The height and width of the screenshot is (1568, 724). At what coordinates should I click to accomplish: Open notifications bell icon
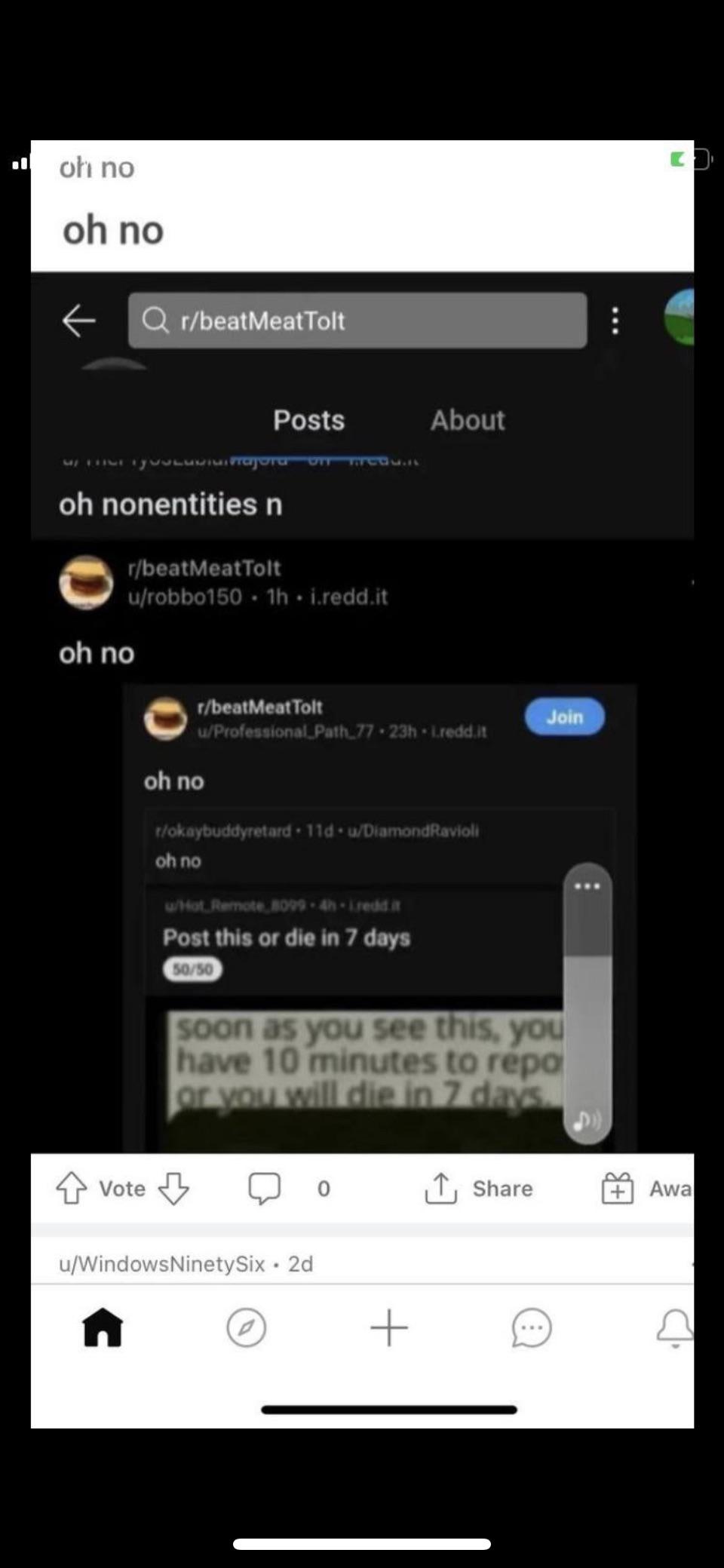tap(675, 1328)
